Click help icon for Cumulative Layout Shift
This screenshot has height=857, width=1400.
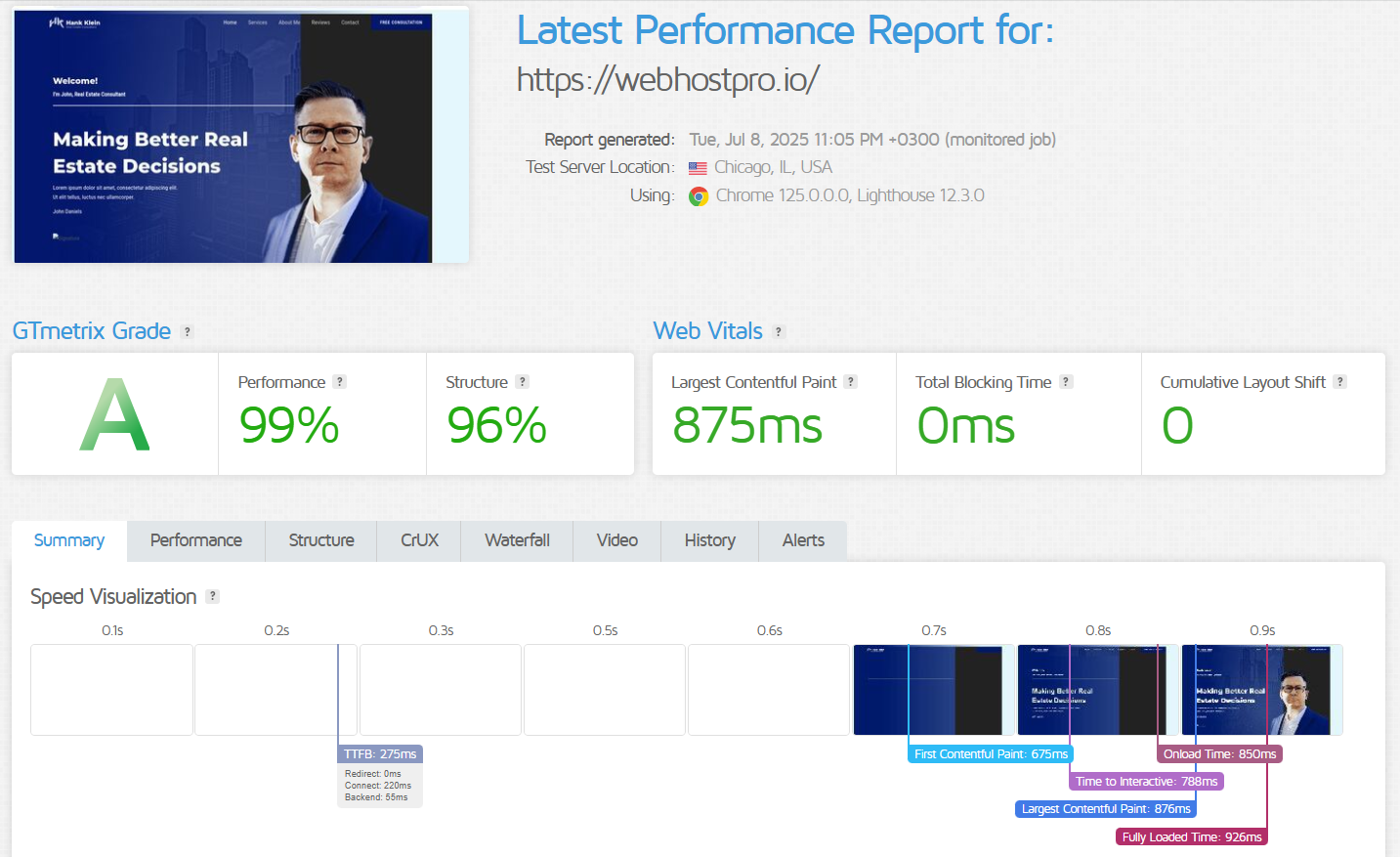1340,382
